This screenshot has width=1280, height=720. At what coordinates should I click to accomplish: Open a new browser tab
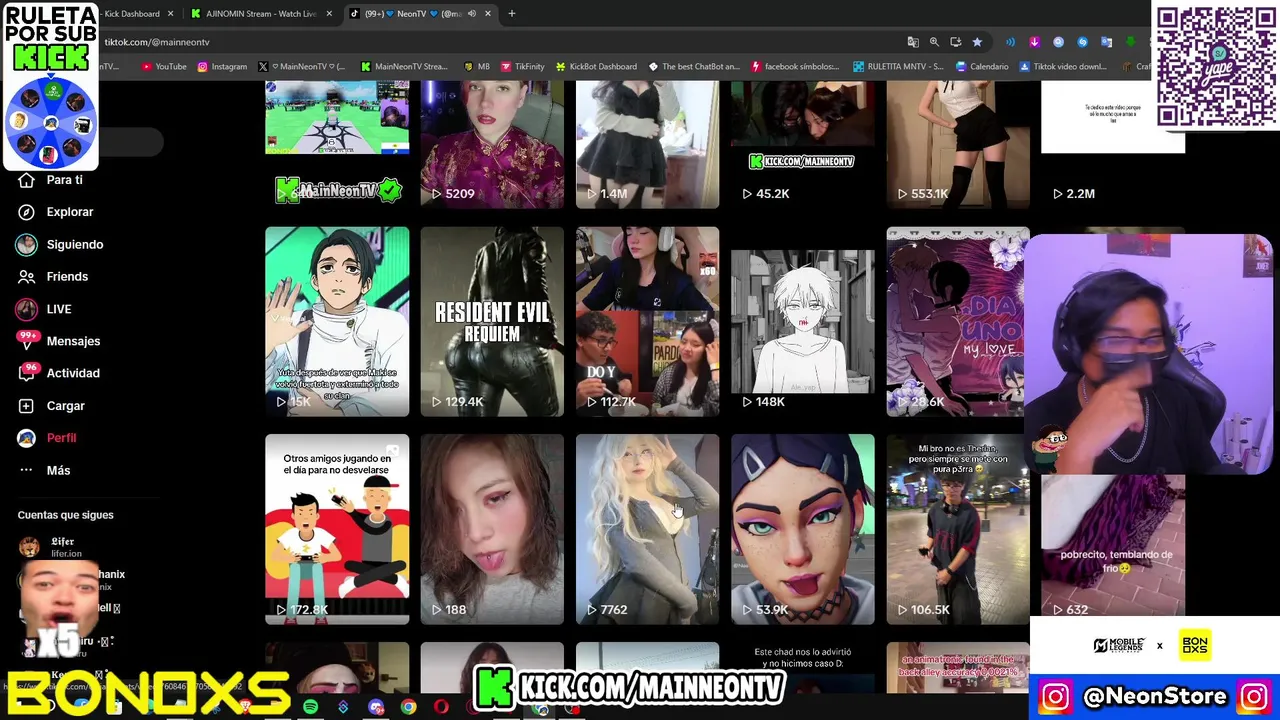511,14
